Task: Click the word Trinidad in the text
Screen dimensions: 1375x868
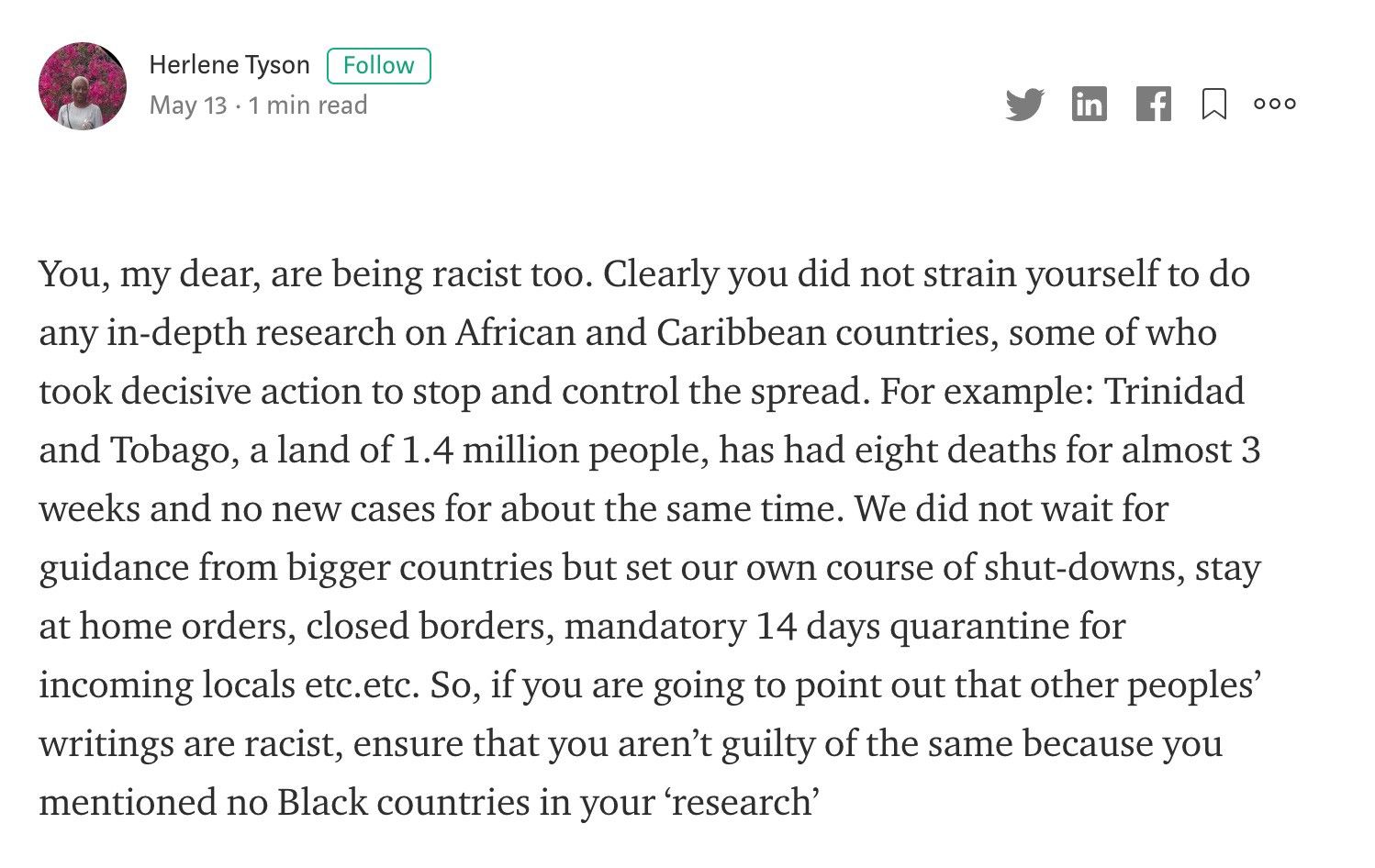Action: [1174, 392]
